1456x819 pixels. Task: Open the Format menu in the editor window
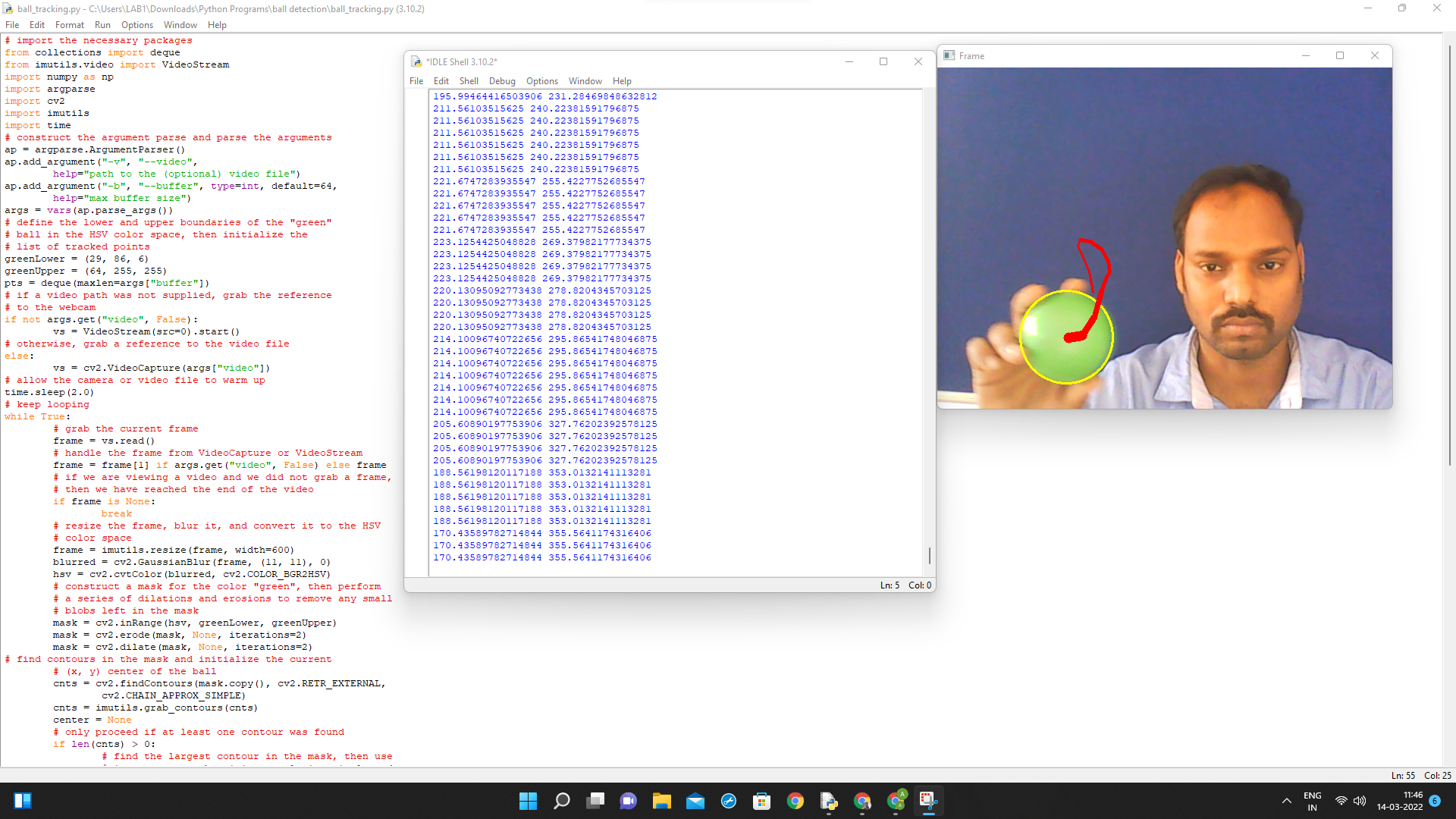(x=69, y=24)
